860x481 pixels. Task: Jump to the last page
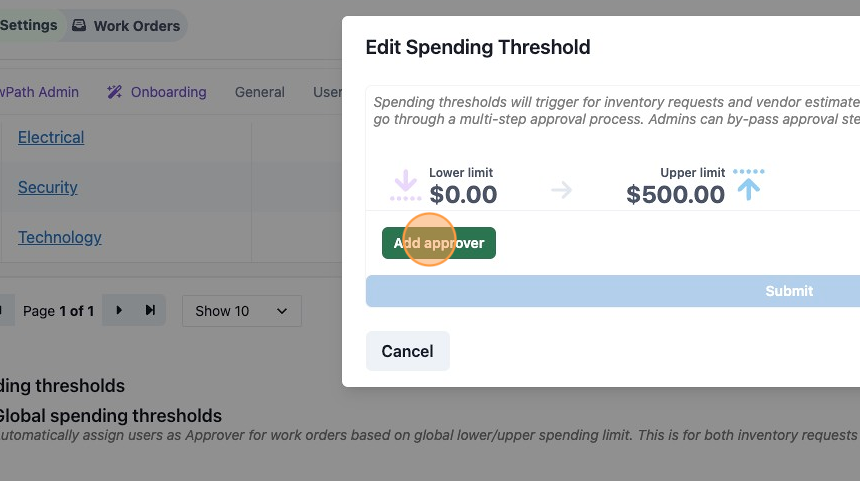(150, 310)
